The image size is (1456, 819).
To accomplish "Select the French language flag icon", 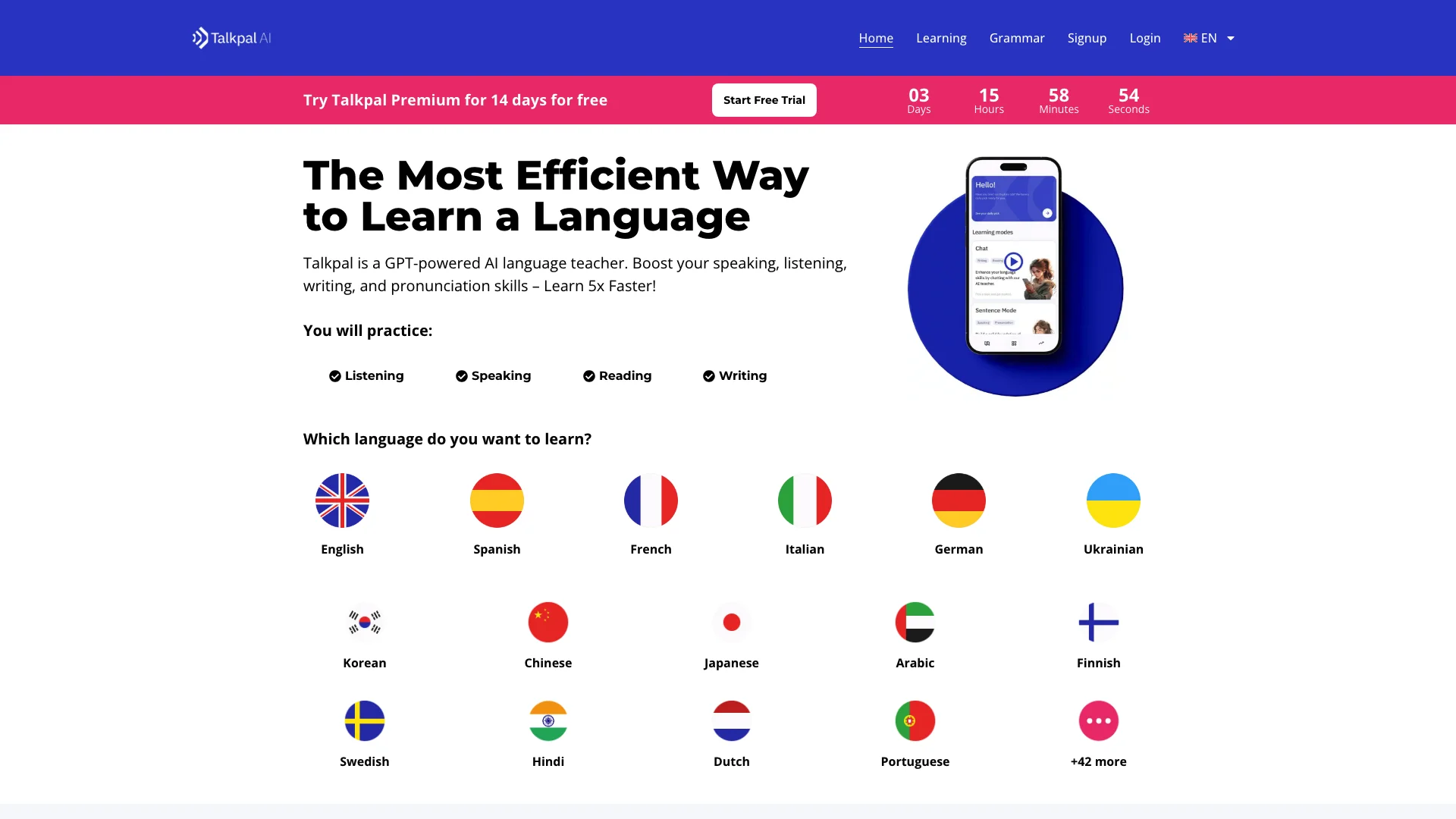I will [651, 500].
